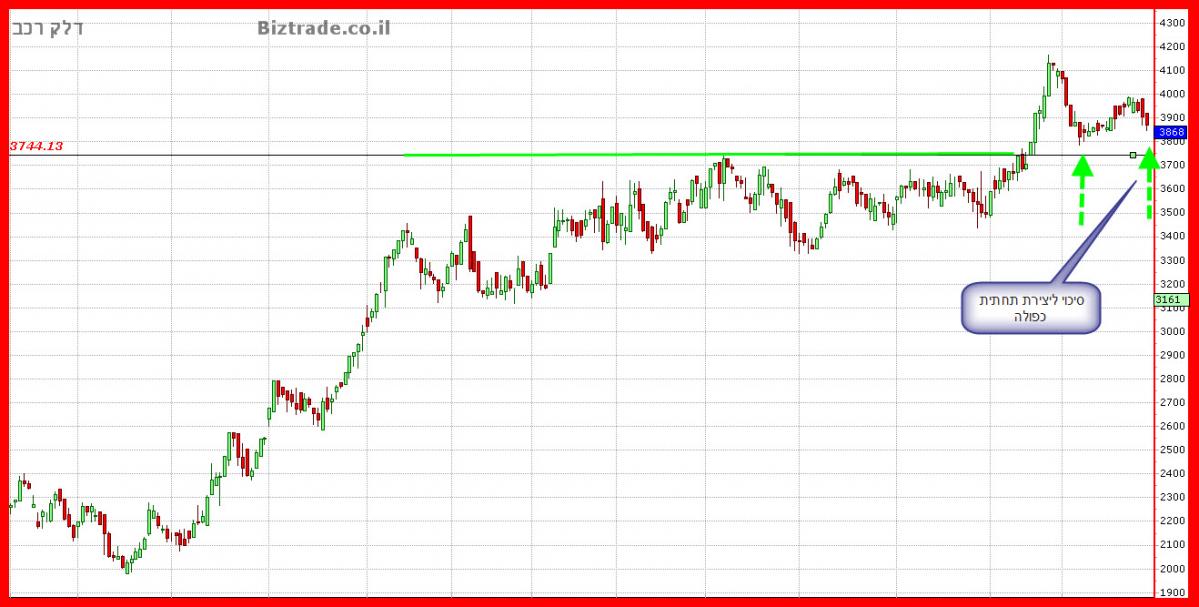Click the red 3744.13 price level label
Image resolution: width=1199 pixels, height=607 pixels.
coord(37,146)
